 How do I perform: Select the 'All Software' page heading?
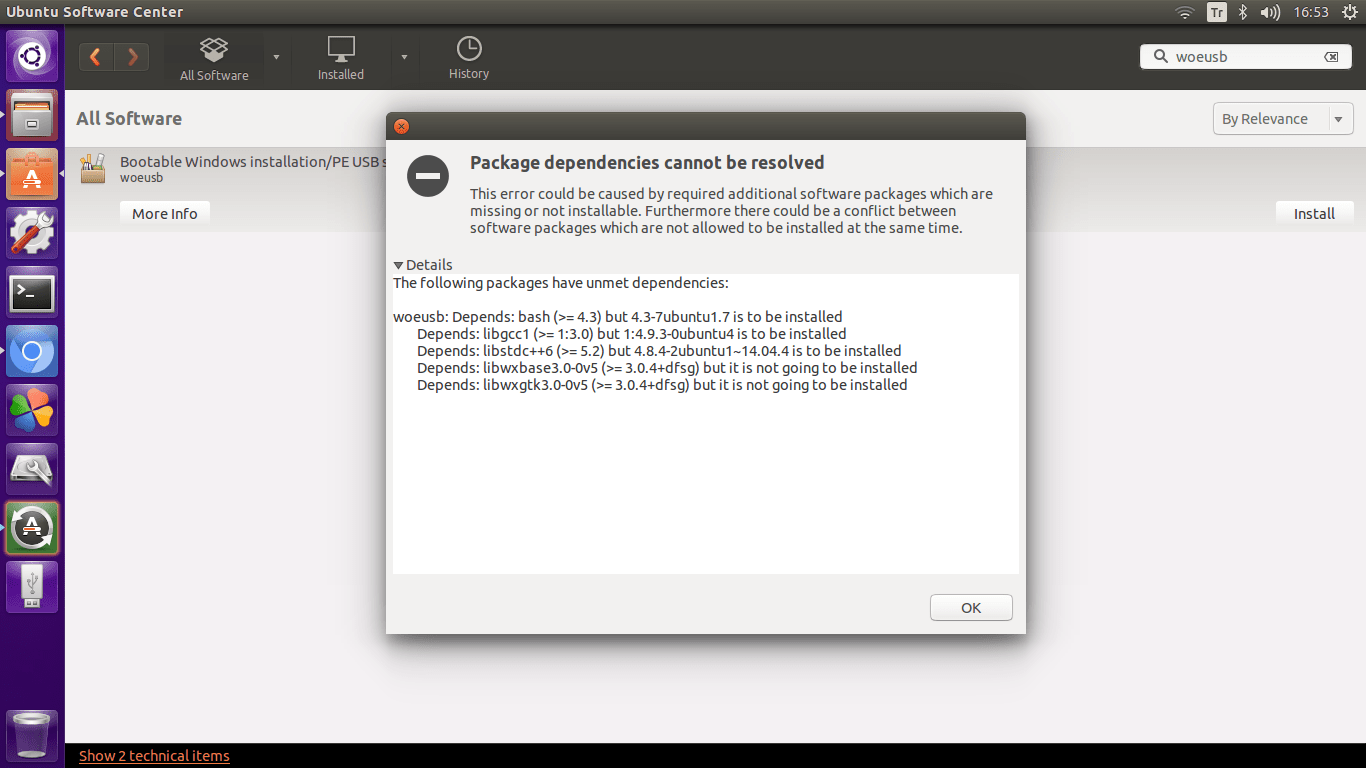[x=129, y=119]
